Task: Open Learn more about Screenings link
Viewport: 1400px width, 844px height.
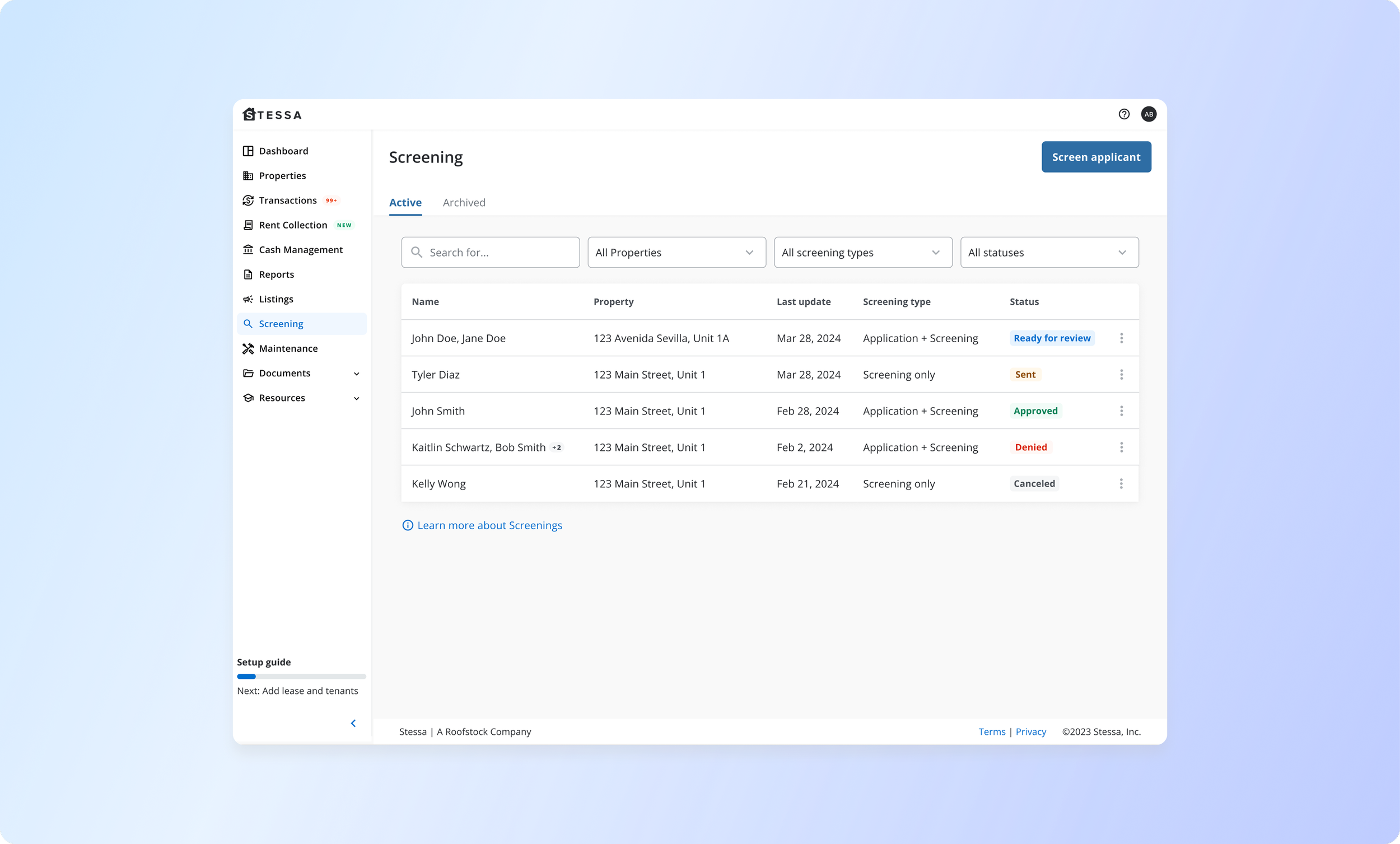Action: click(489, 525)
